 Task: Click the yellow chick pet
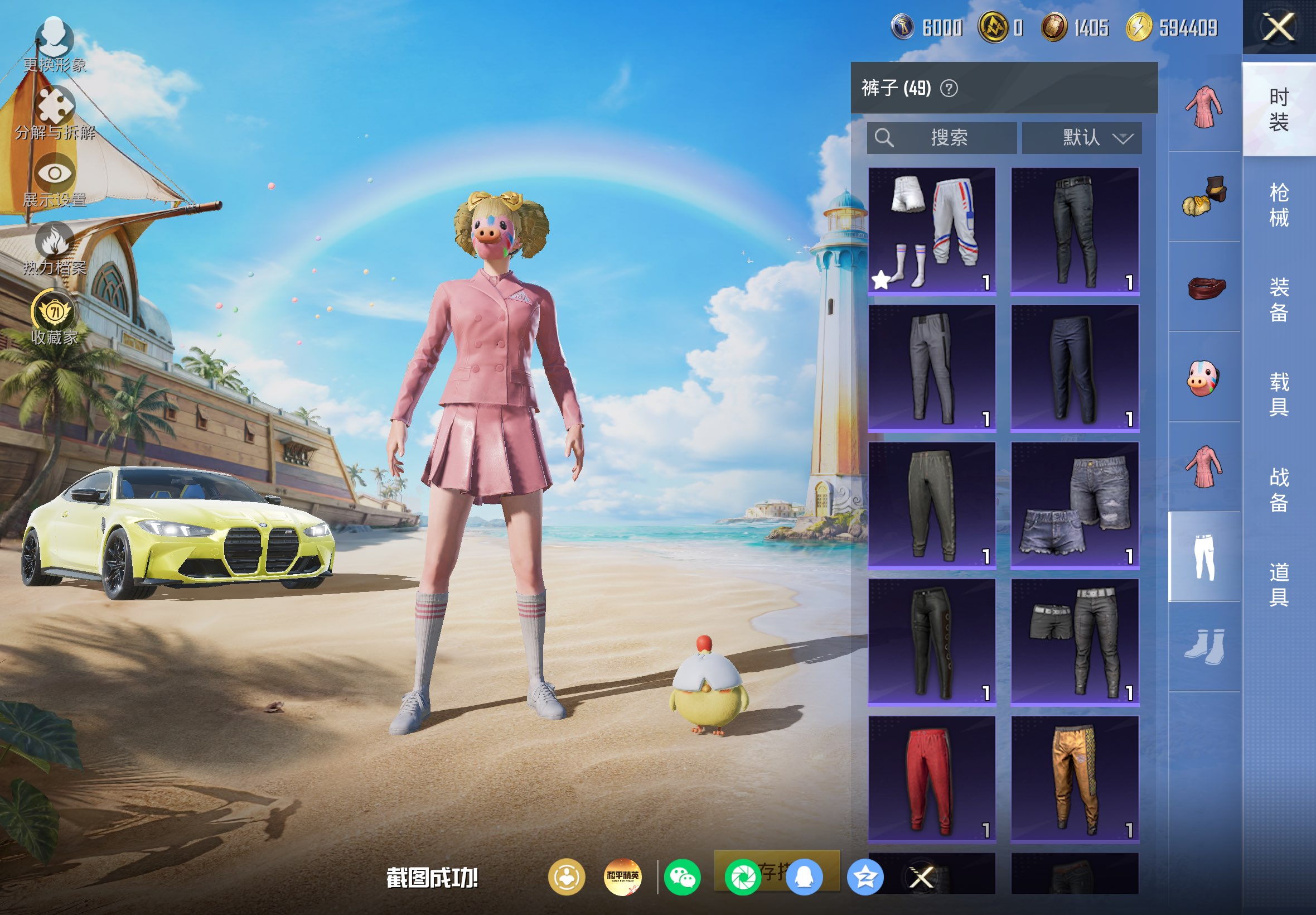(x=708, y=686)
